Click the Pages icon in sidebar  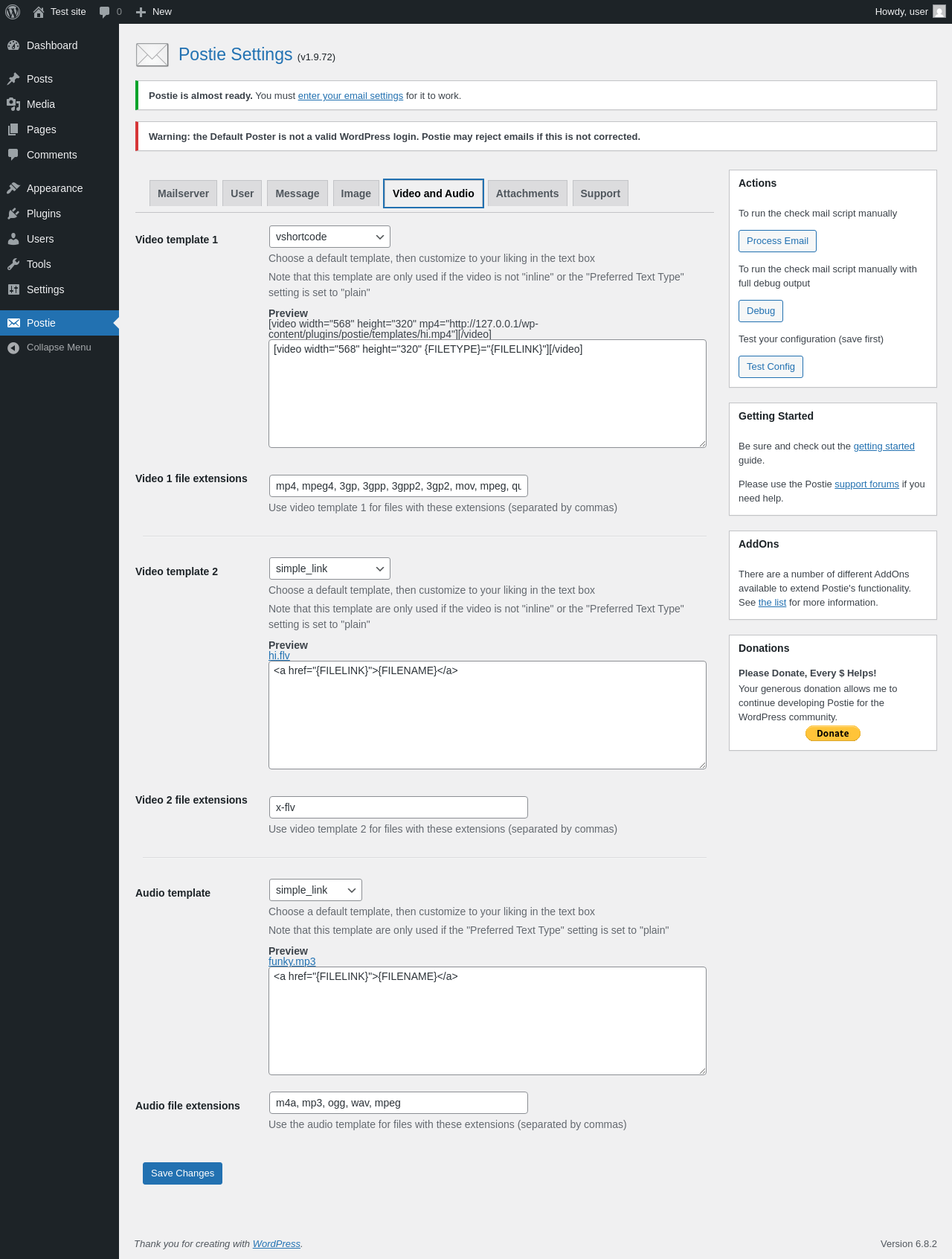[x=13, y=129]
